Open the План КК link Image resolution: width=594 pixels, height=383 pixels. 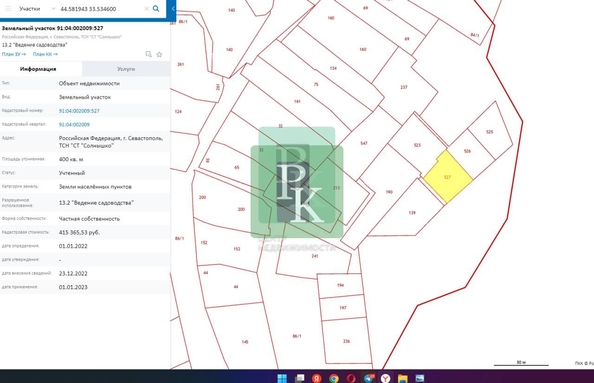(45, 54)
